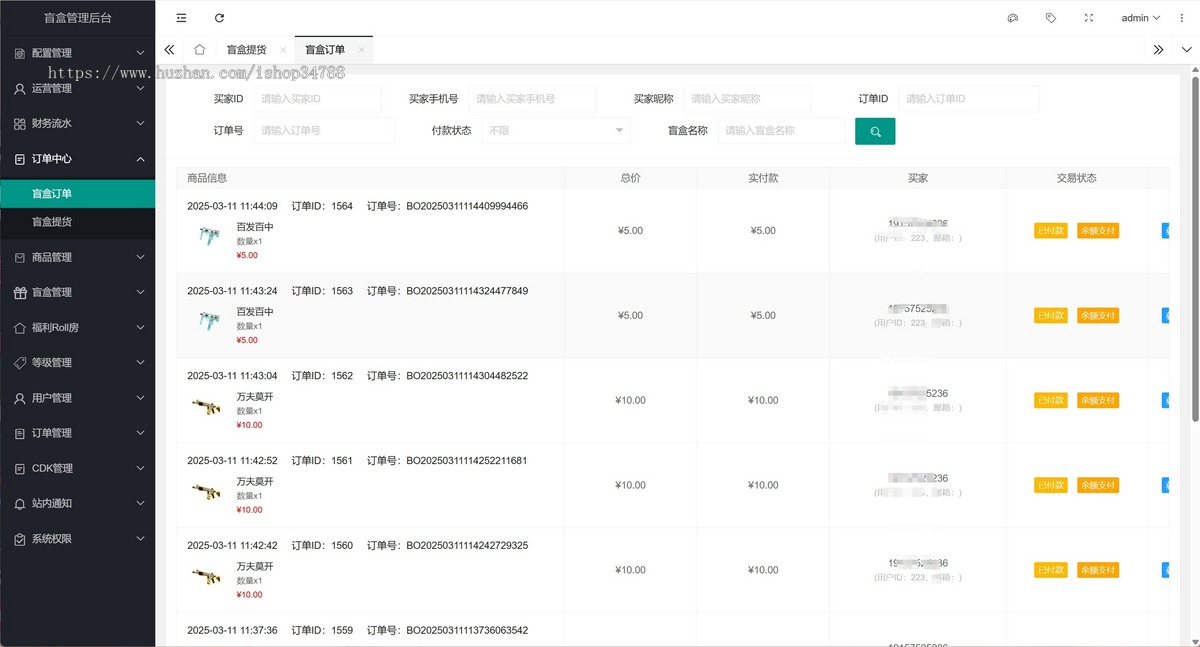Screen dimensions: 1200x647
Task: Click the green search button
Action: point(875,131)
